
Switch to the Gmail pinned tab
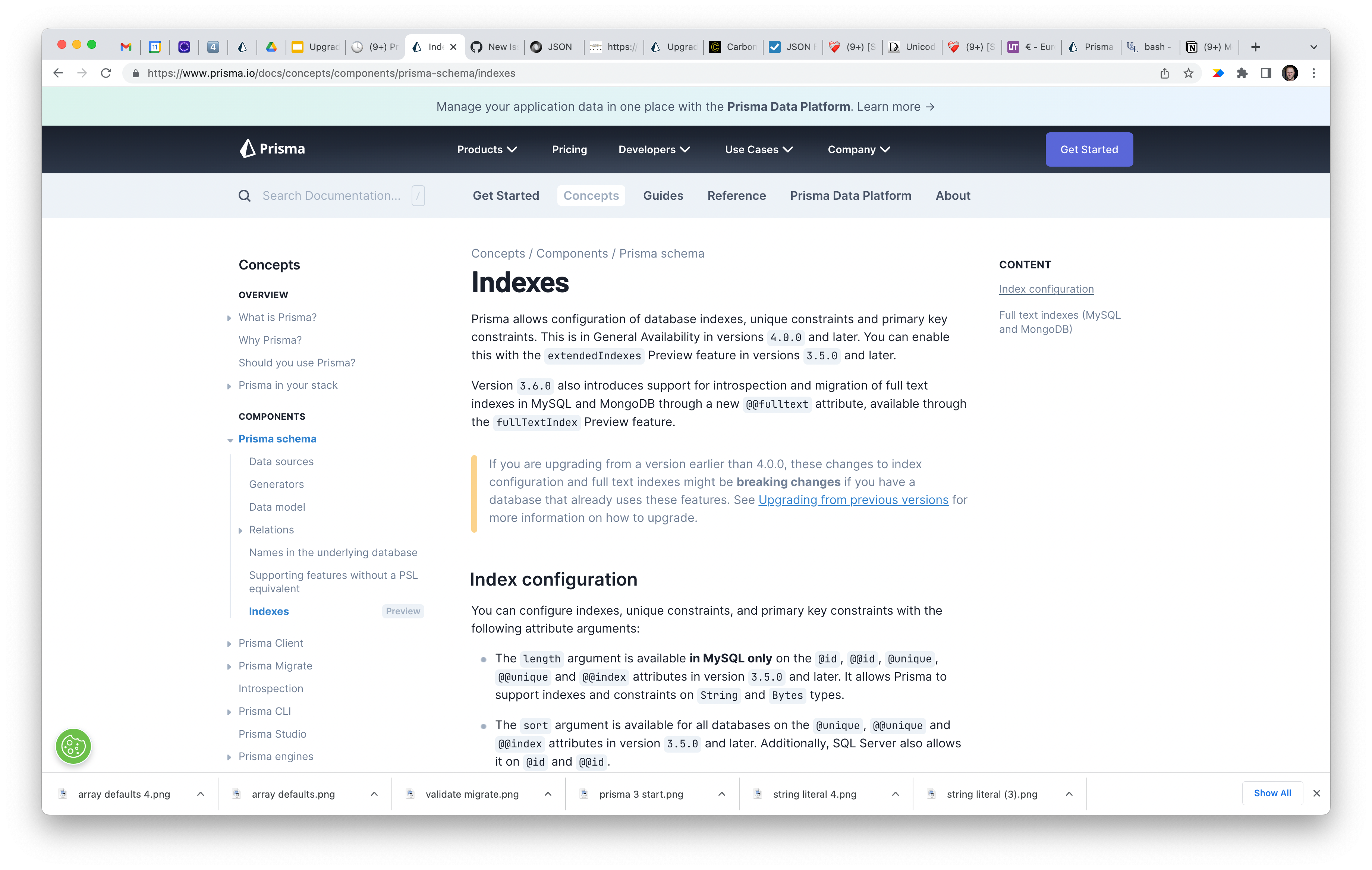point(126,47)
